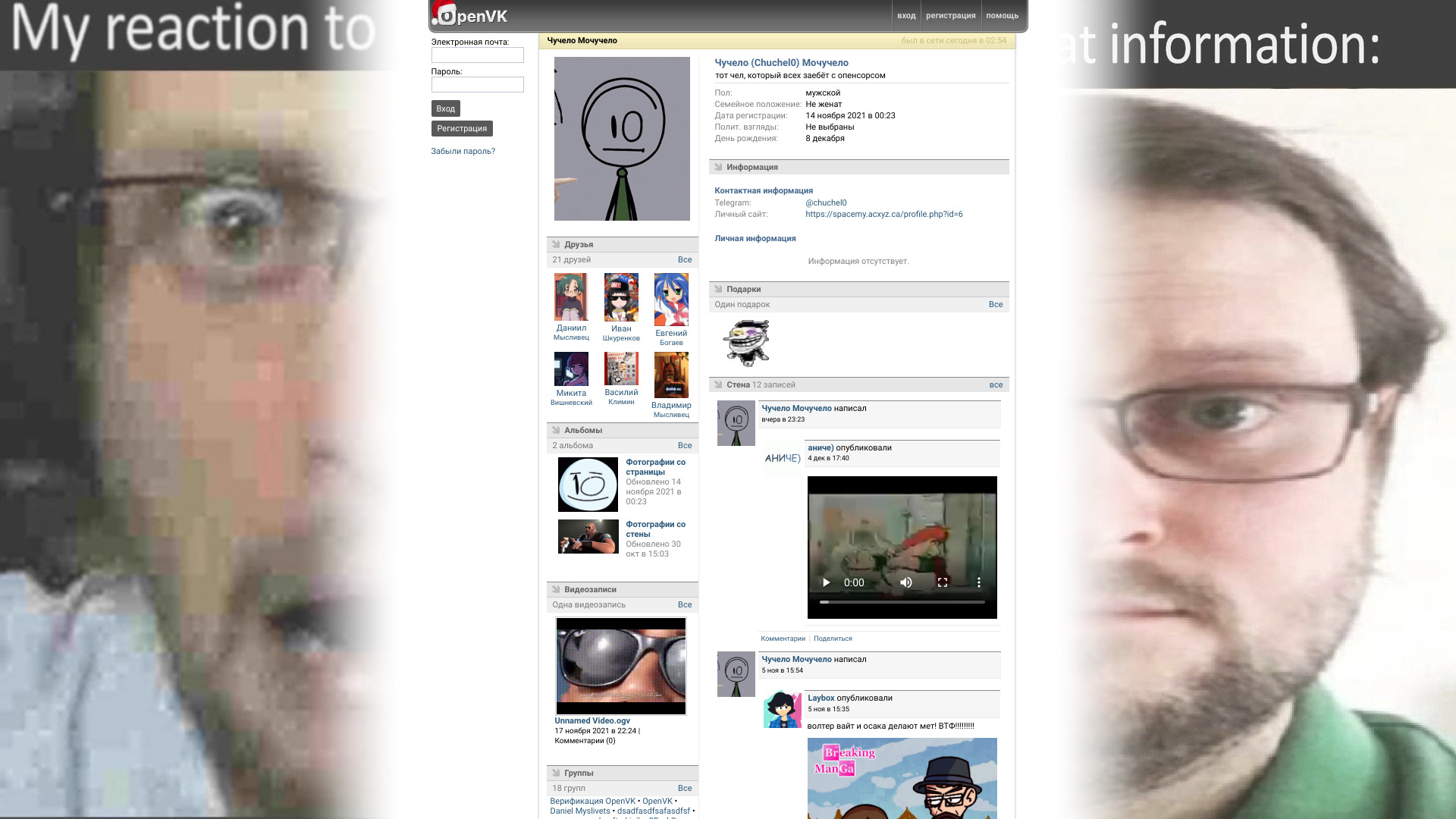
Task: Click the OpenVK logo in header
Action: [x=470, y=15]
